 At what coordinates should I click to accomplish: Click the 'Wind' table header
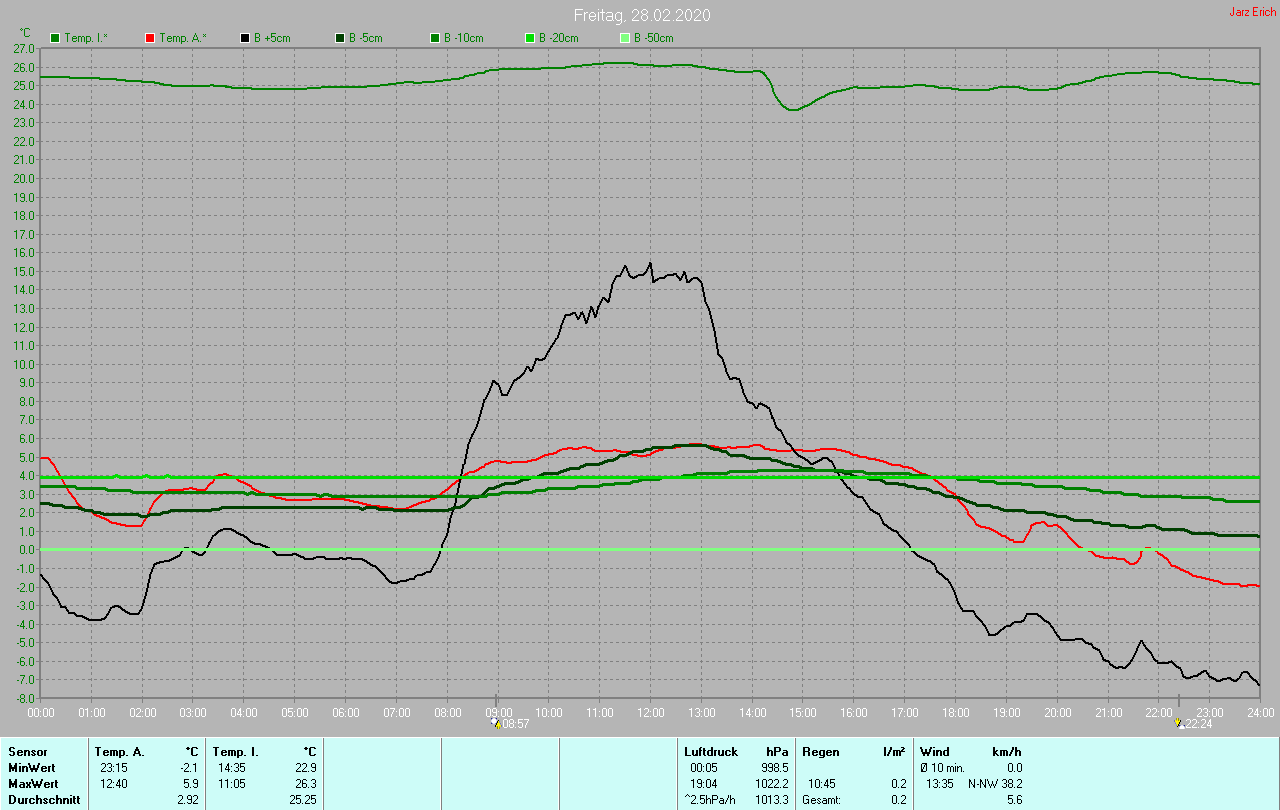point(934,751)
